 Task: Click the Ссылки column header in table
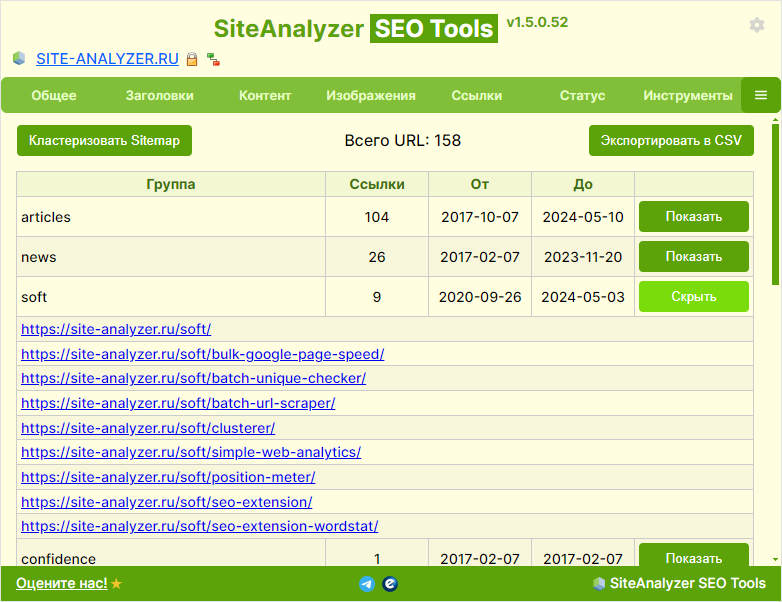(x=377, y=185)
